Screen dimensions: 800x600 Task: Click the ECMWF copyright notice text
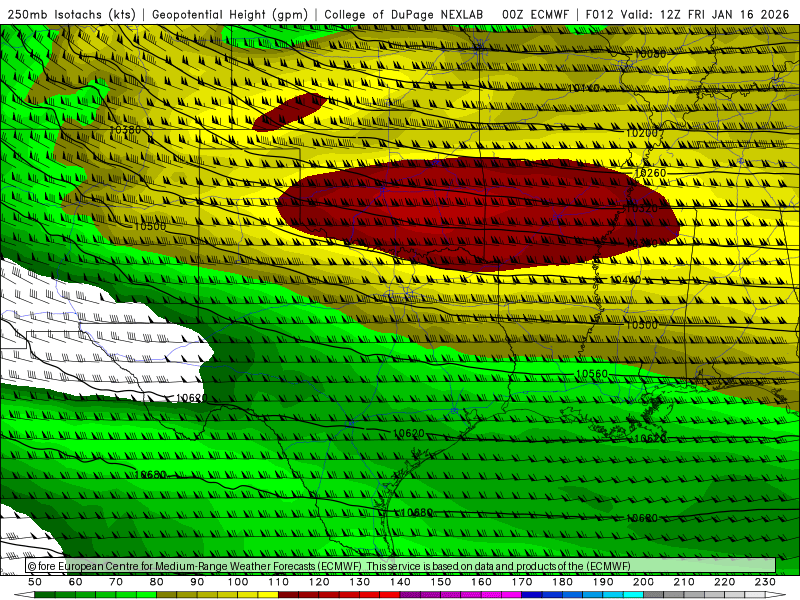[x=329, y=566]
